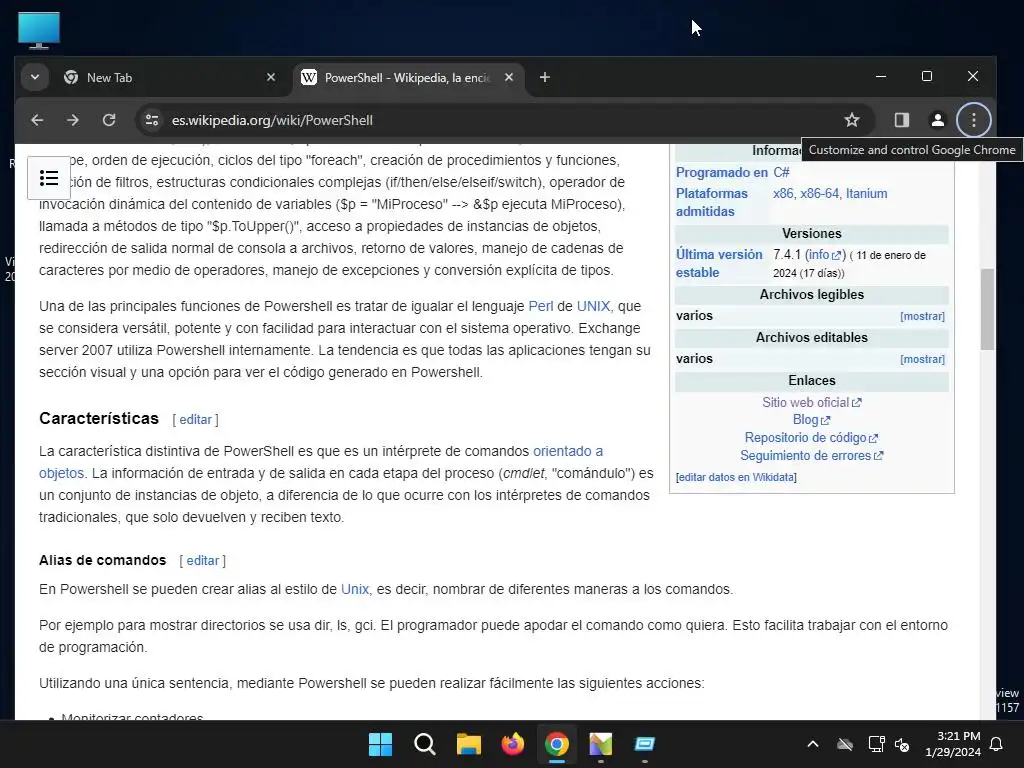This screenshot has width=1024, height=768.
Task: Open the Última versión estable link
Action: 719,263
